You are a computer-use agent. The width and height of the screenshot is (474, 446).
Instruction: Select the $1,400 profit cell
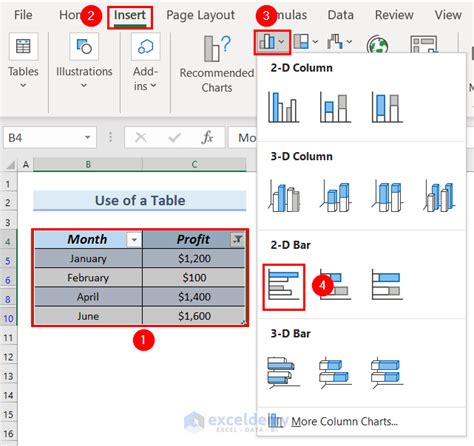click(x=194, y=297)
